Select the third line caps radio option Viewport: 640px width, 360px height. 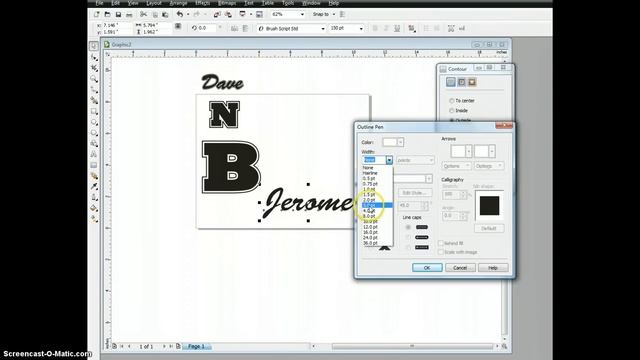408,247
